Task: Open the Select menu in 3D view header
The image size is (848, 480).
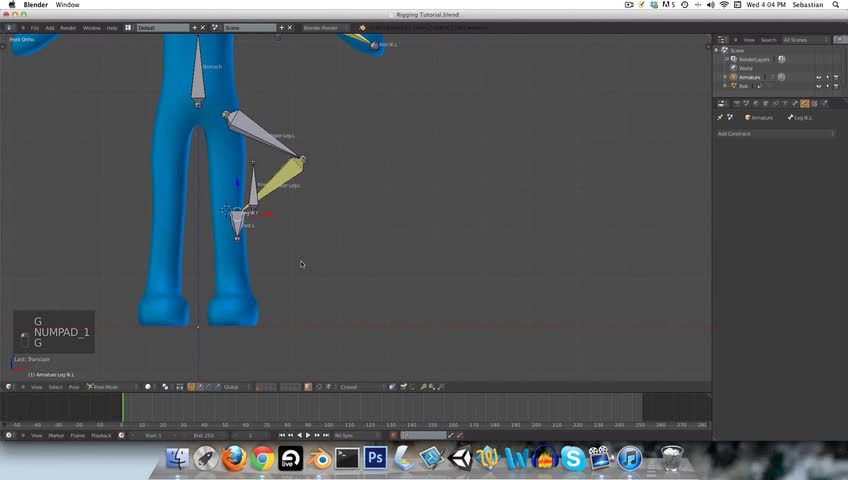Action: coord(55,387)
